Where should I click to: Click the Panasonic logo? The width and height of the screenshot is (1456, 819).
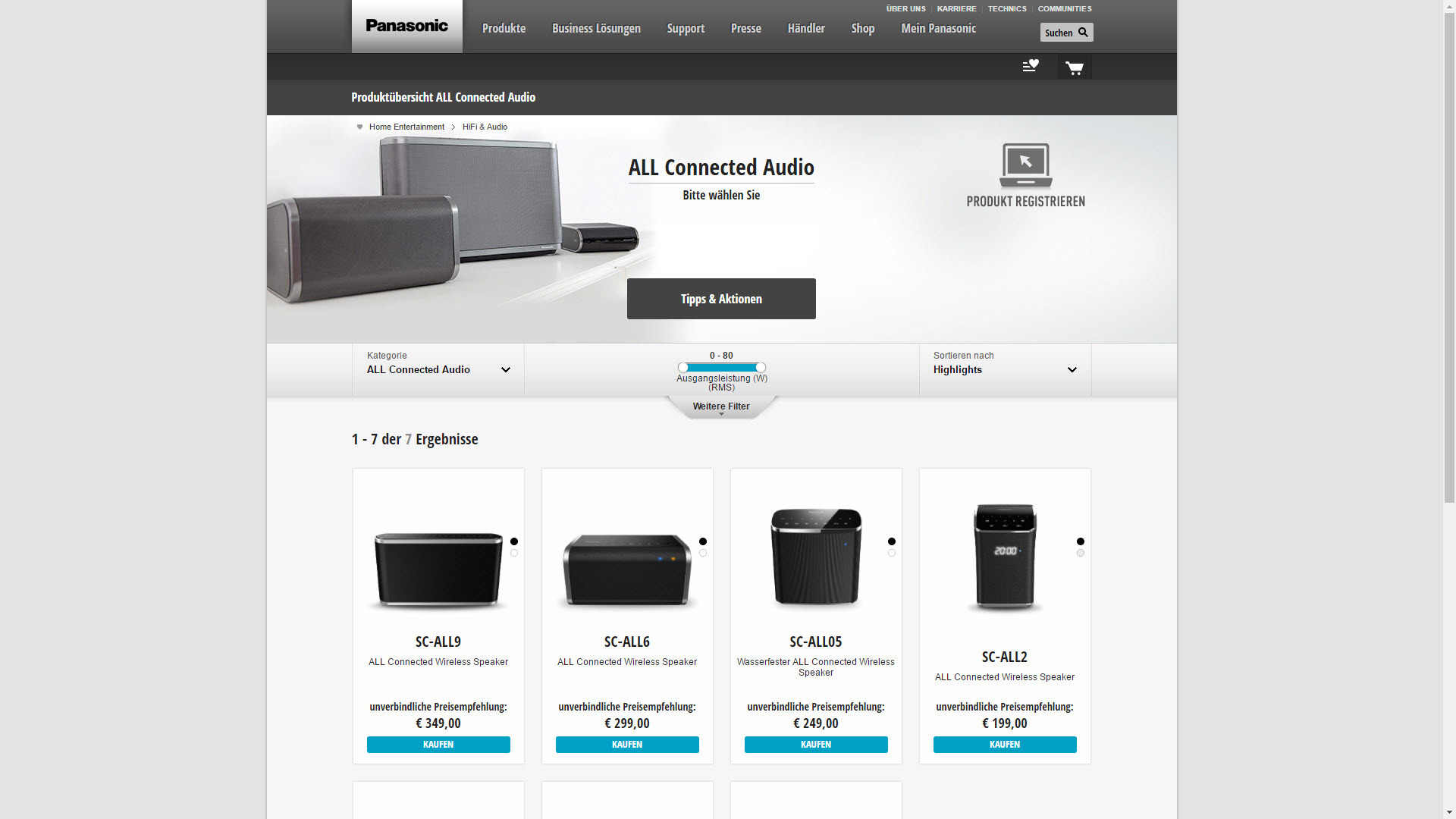[406, 26]
